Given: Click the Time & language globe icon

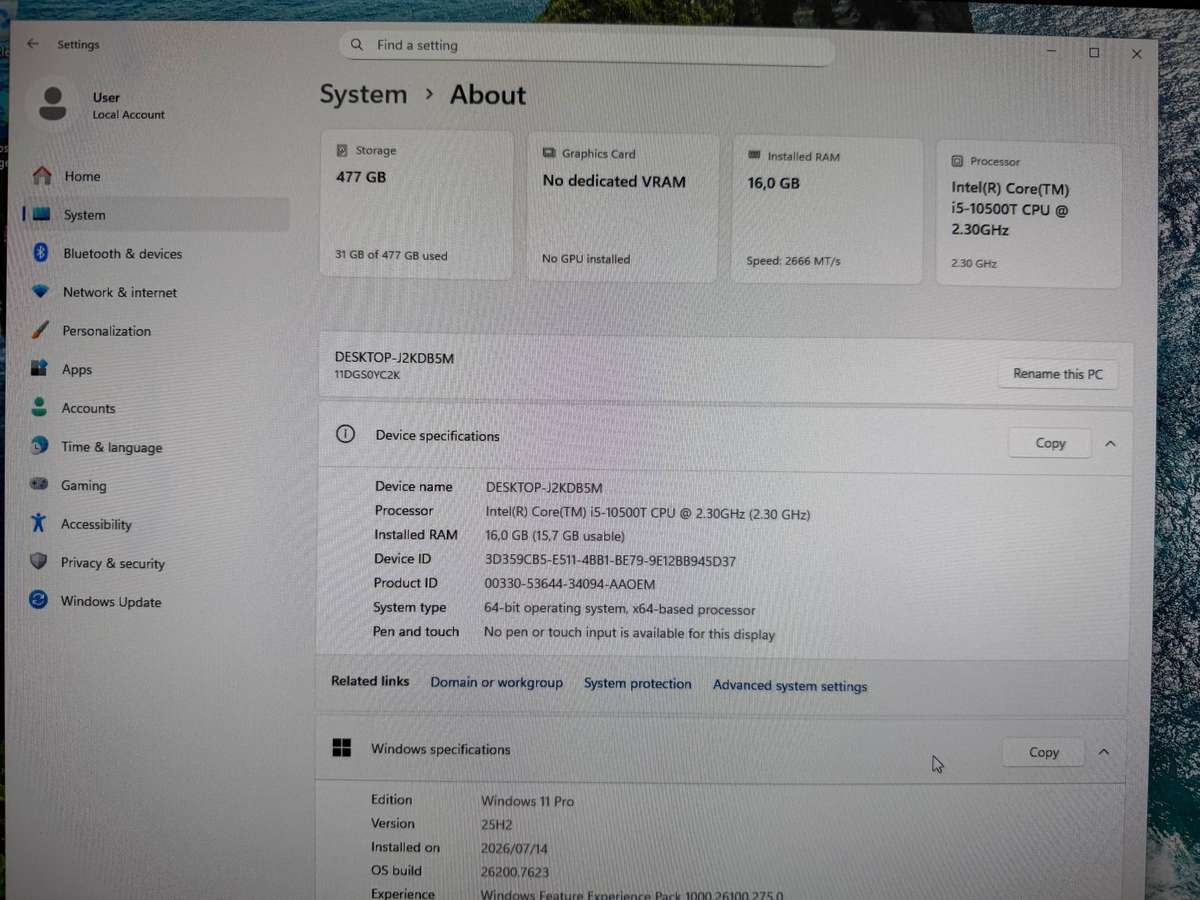Looking at the screenshot, I should [39, 446].
